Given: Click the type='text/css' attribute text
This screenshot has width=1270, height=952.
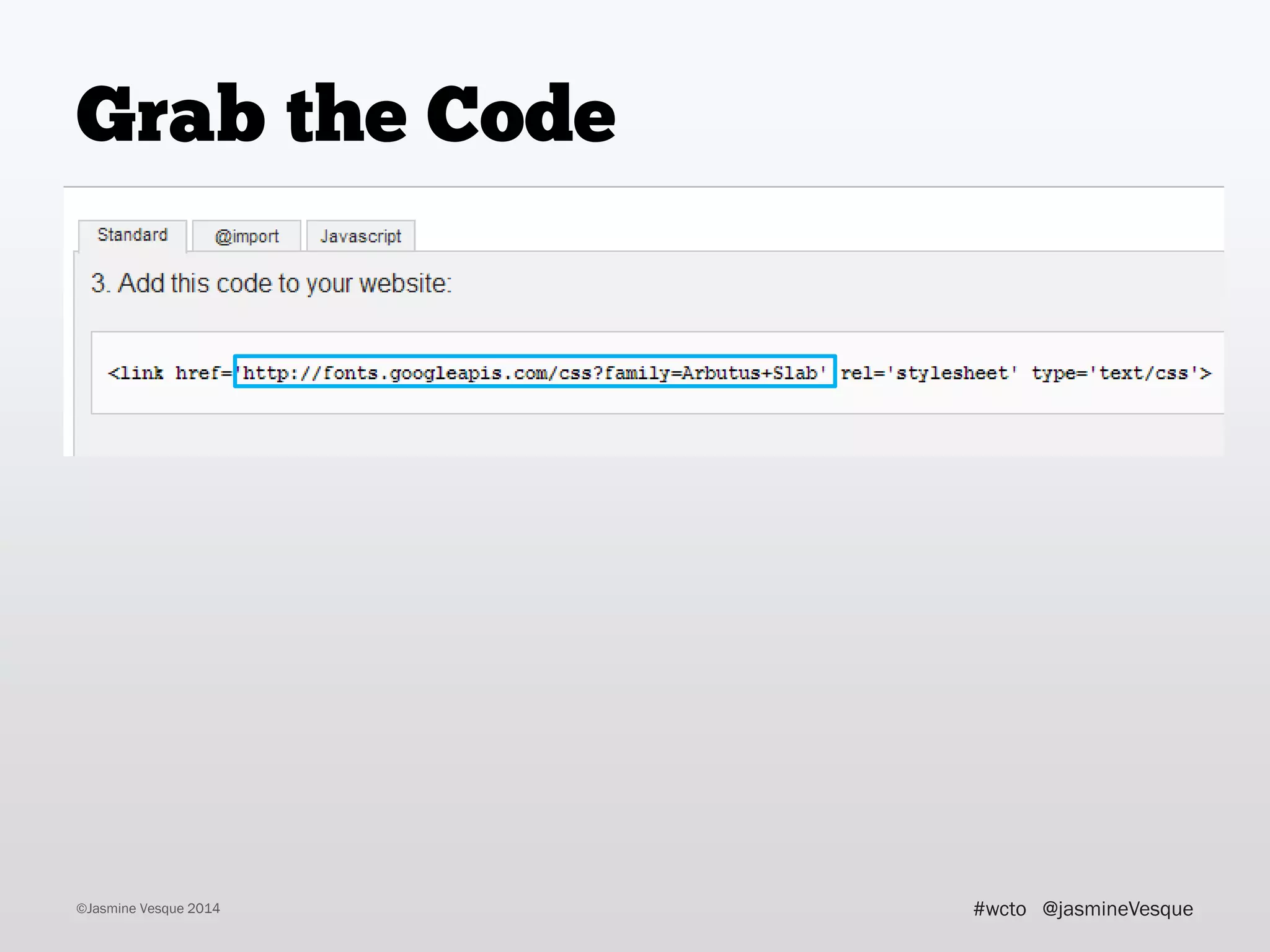Looking at the screenshot, I should point(1116,373).
